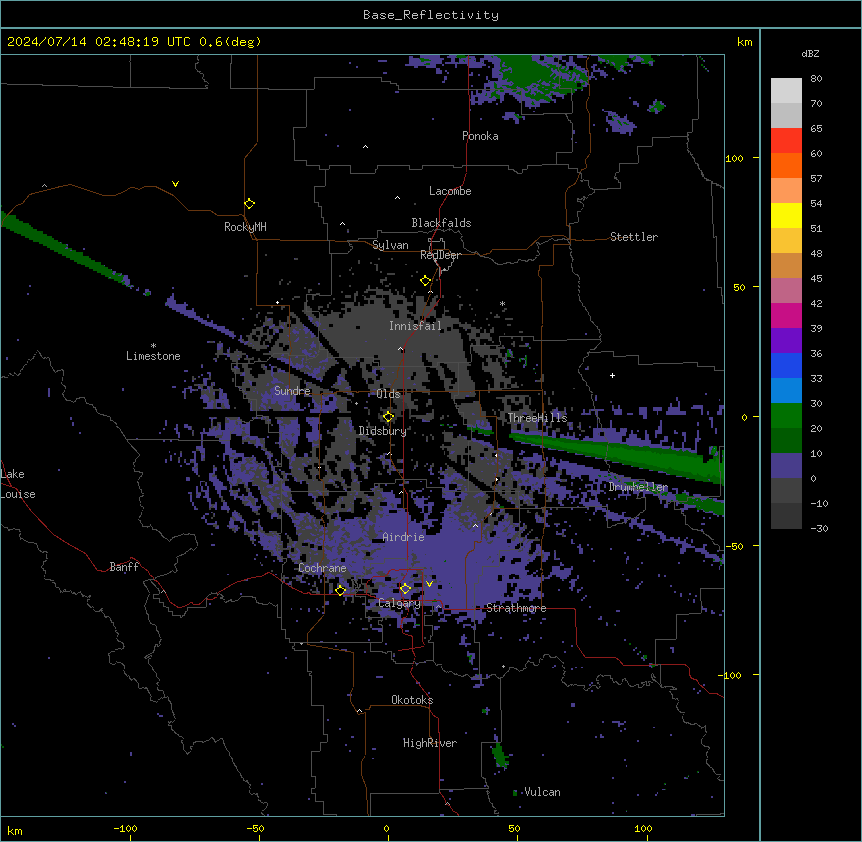Click the Innisfail label

(415, 326)
